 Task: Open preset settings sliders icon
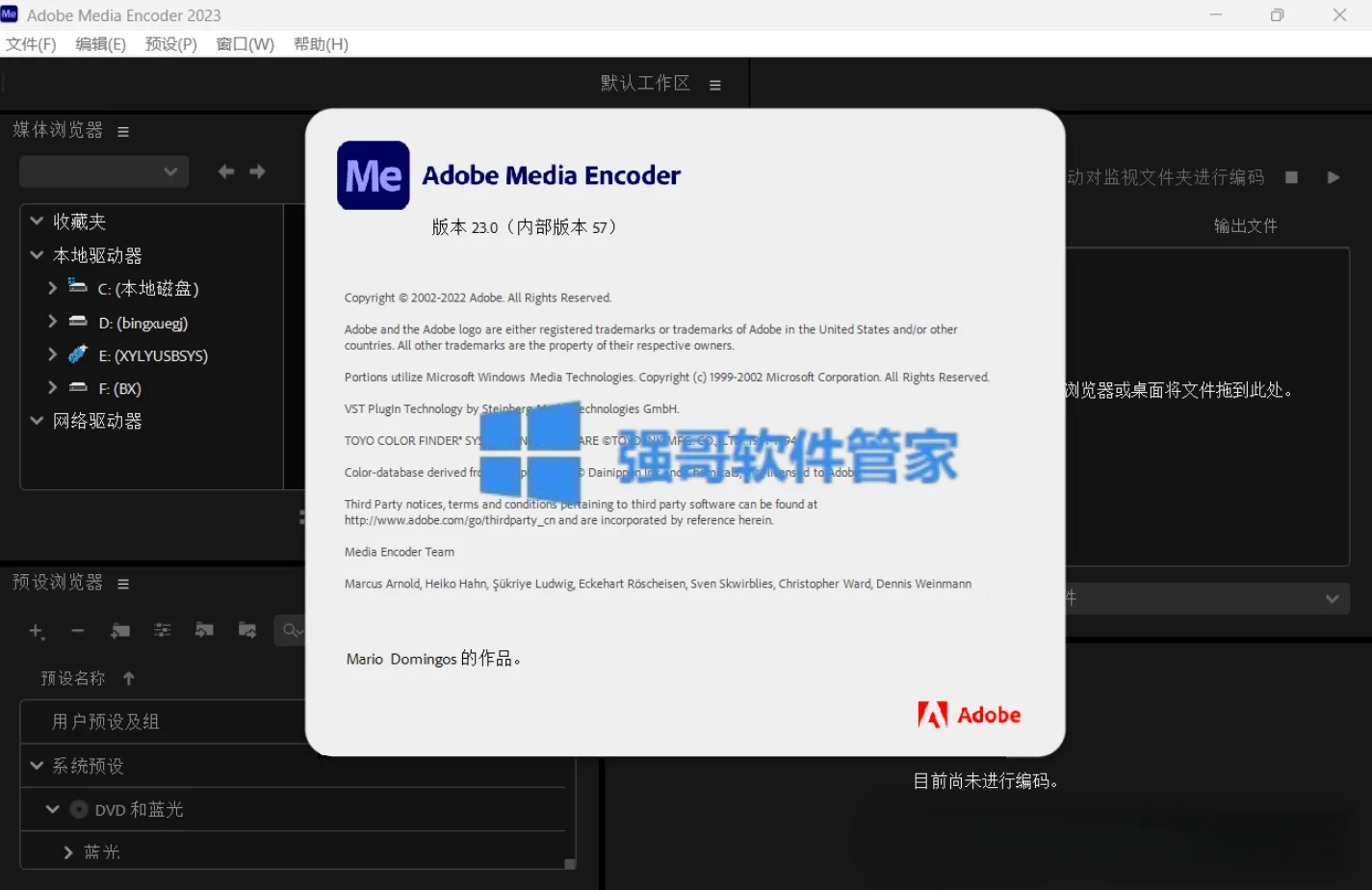tap(163, 631)
